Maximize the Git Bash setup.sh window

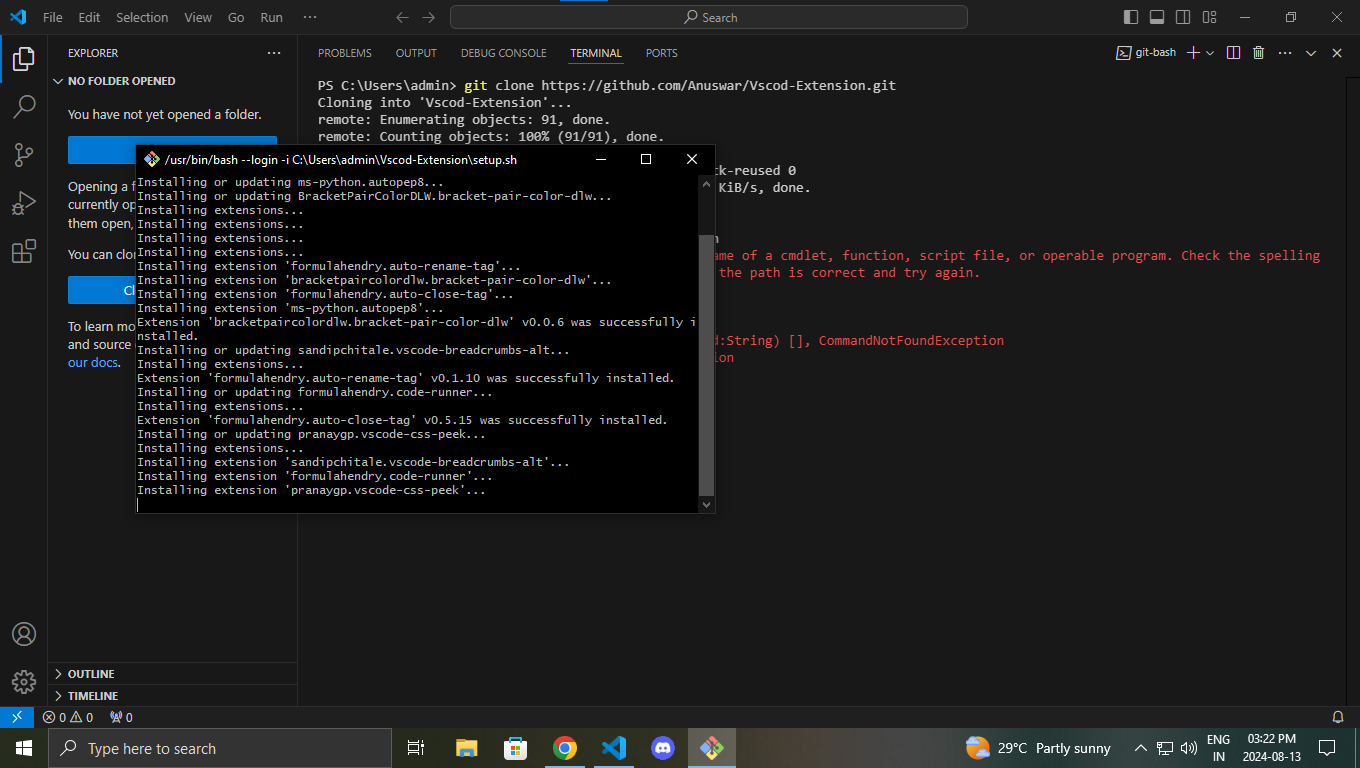(x=646, y=159)
